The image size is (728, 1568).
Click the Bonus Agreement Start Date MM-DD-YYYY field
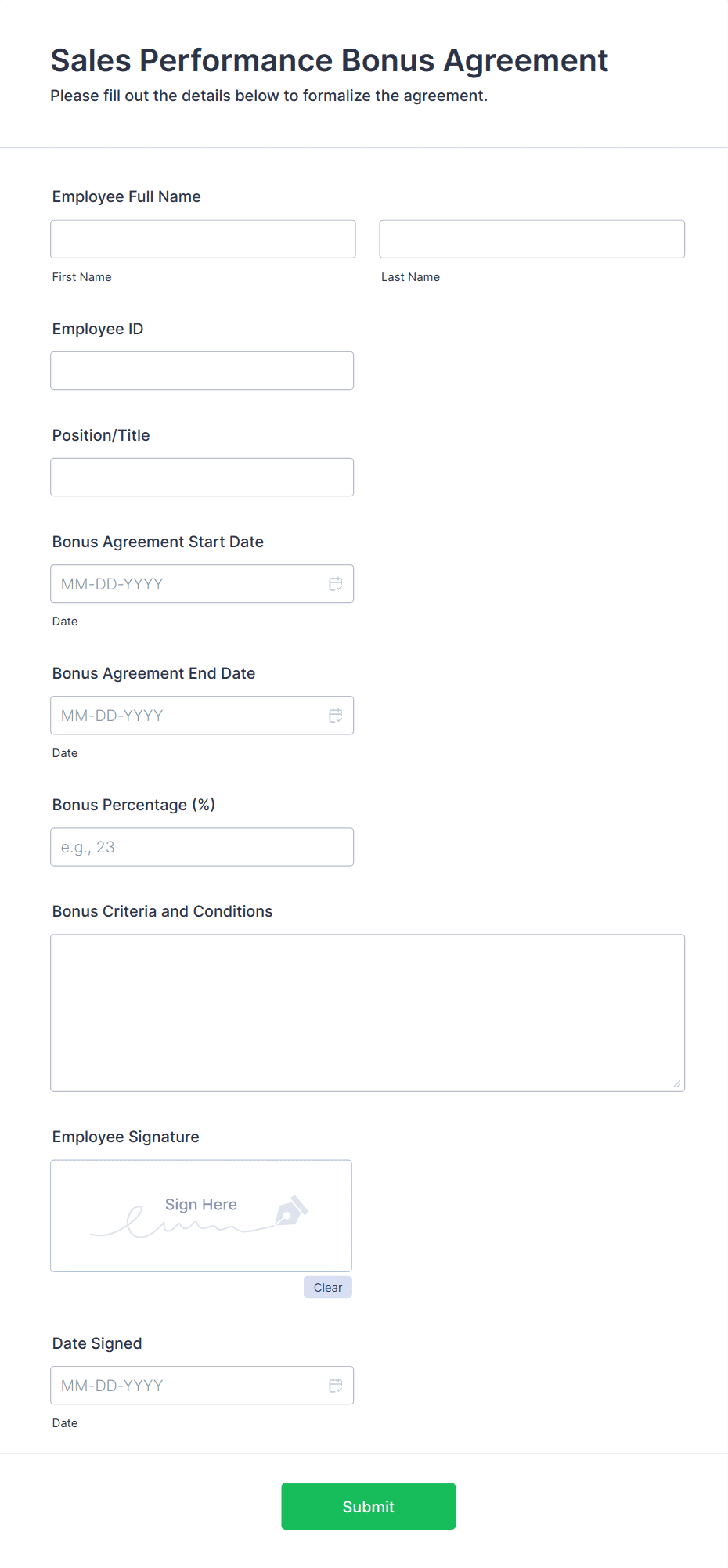tap(180, 583)
